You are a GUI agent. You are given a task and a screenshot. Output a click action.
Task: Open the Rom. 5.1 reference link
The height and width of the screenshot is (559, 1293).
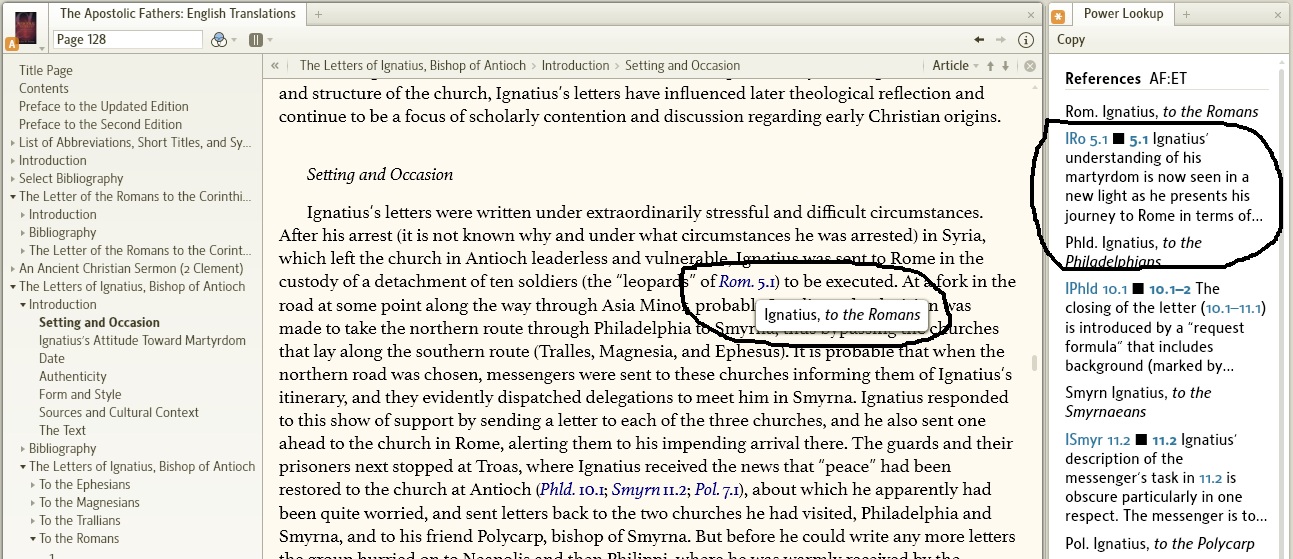[748, 282]
